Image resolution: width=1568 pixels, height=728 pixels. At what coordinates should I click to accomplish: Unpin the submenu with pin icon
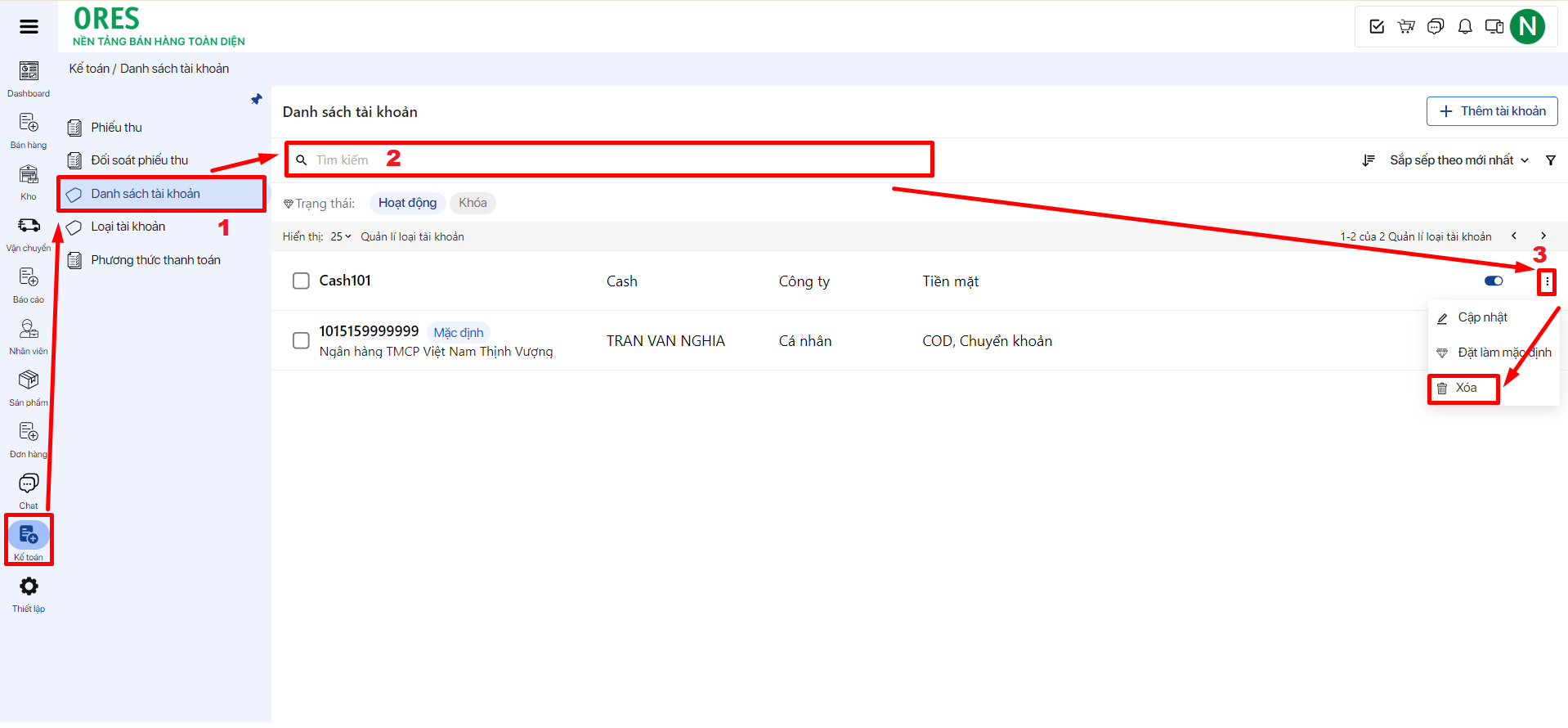coord(257,100)
